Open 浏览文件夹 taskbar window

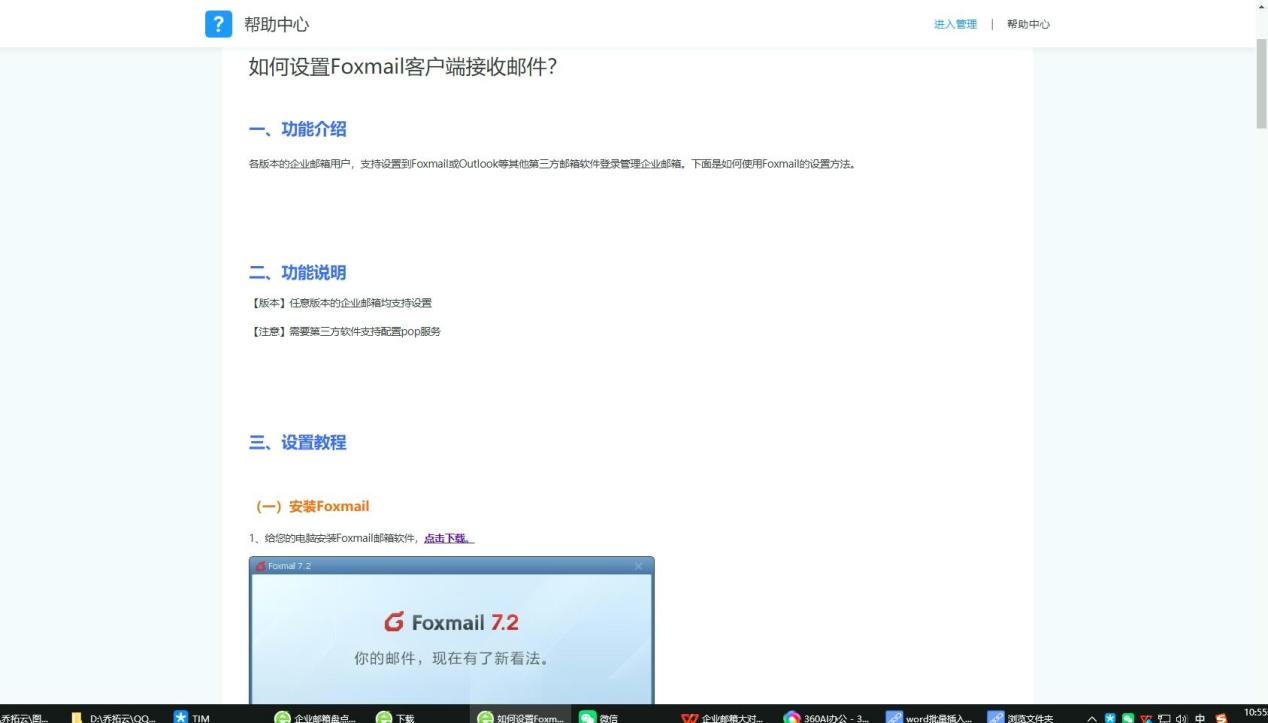(x=1020, y=717)
